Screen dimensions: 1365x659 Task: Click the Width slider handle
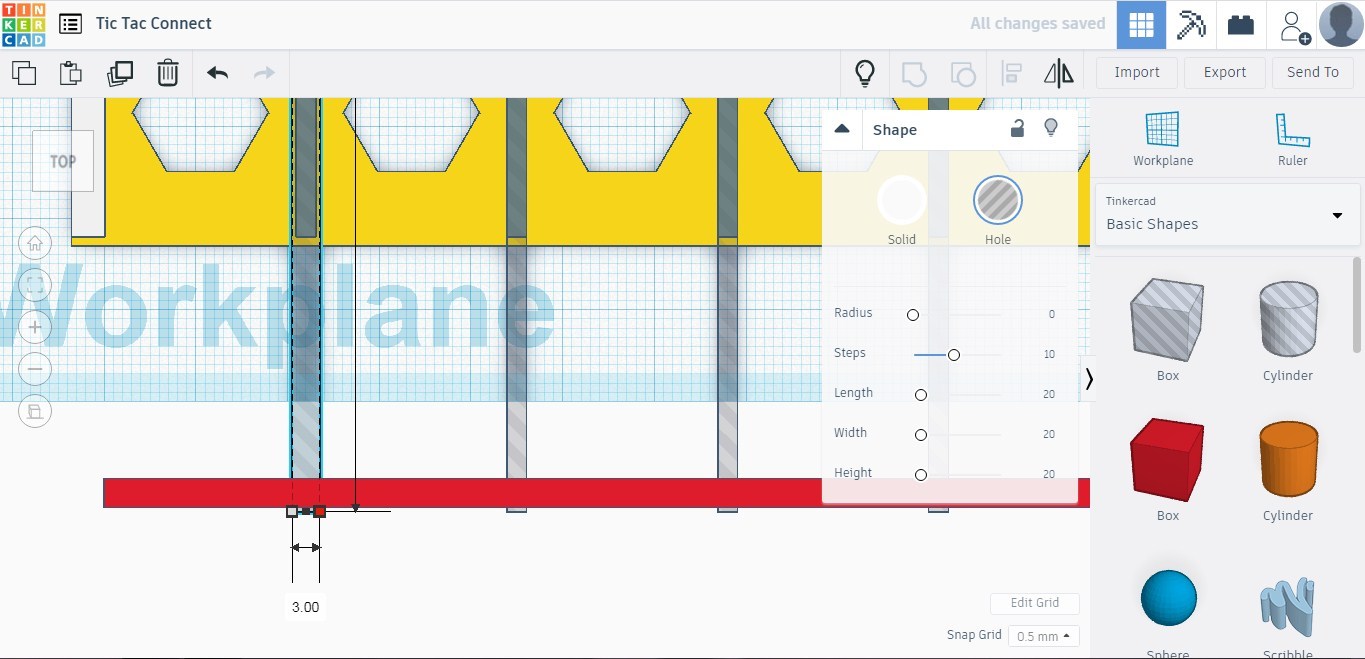click(921, 435)
